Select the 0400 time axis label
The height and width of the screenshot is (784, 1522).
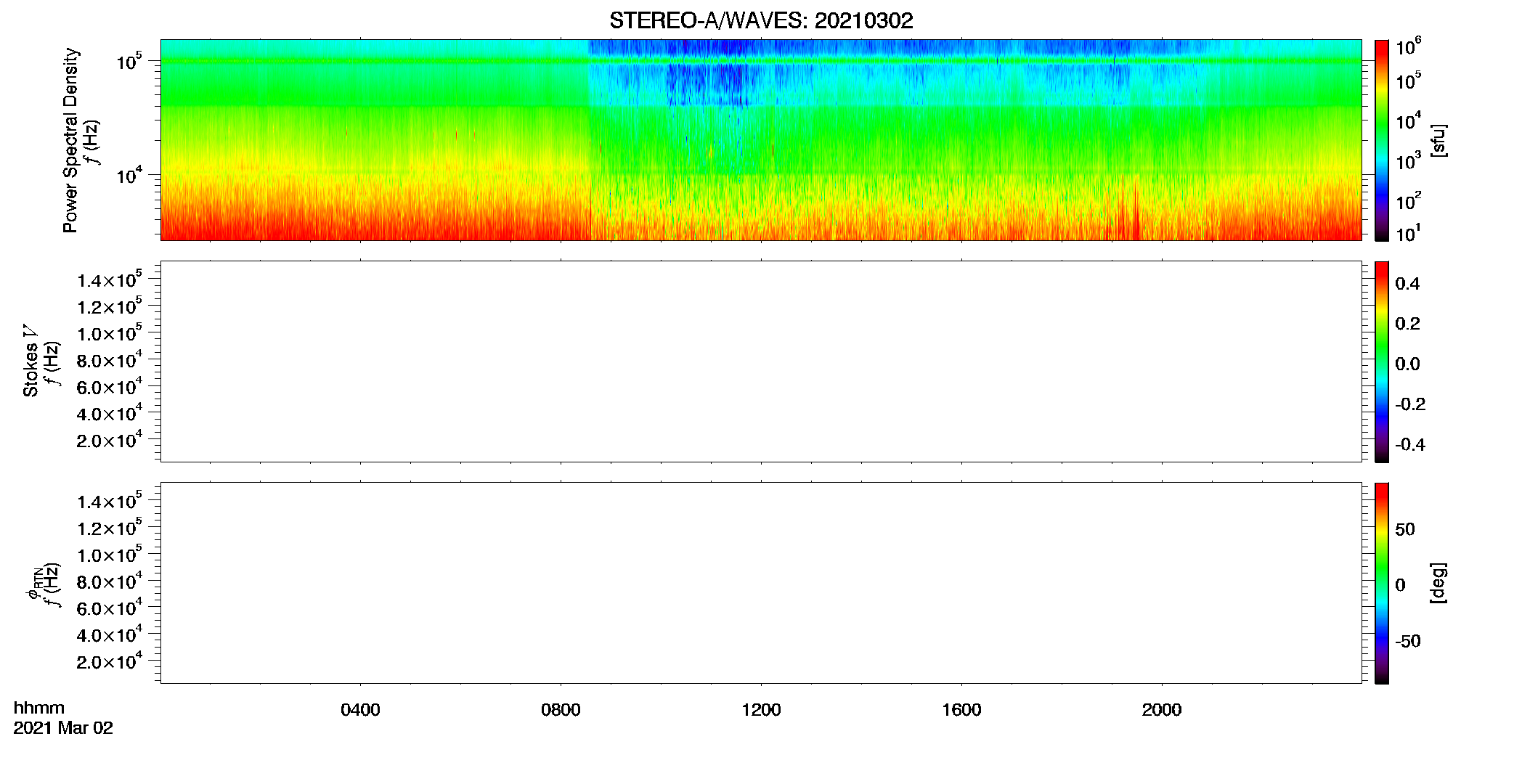360,710
